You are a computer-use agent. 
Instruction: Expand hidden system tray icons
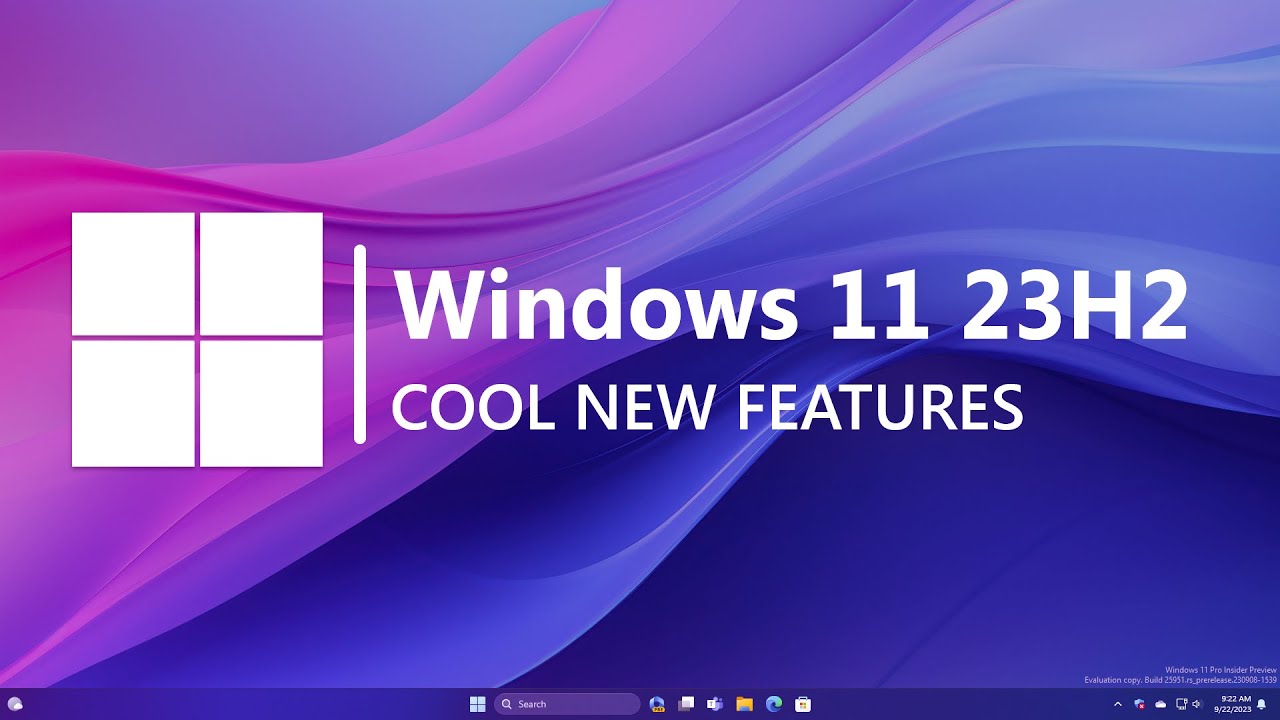1118,704
